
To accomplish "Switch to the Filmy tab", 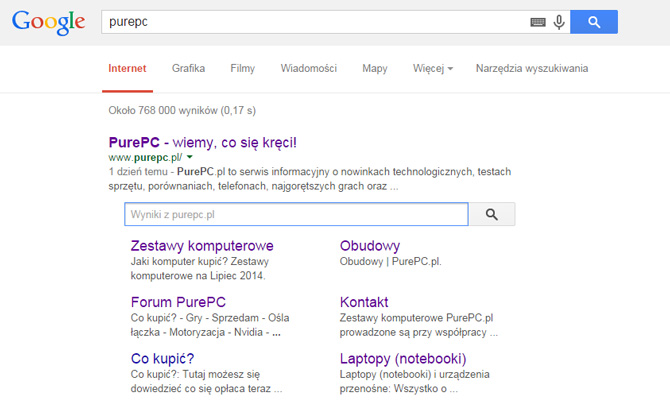I will [242, 68].
